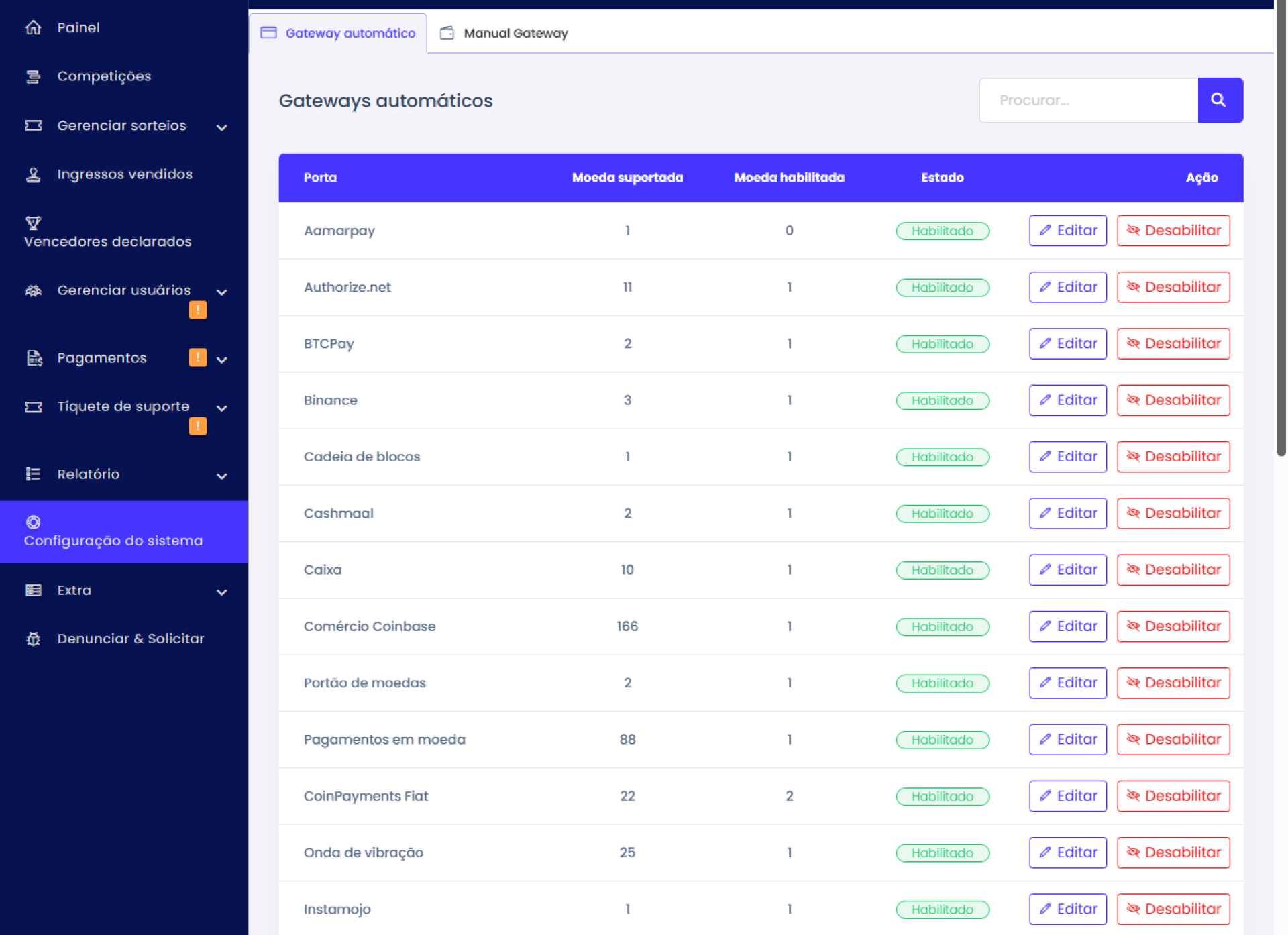Click the trophy icon for Vencedores declarados
This screenshot has width=1288, height=935.
point(33,223)
